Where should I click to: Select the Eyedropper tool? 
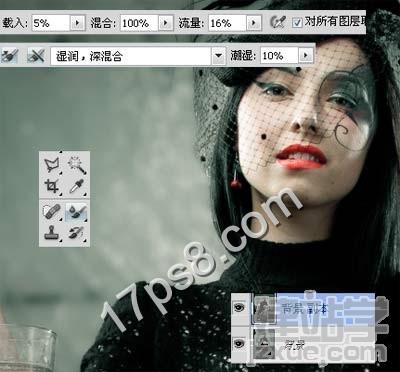coord(77,186)
